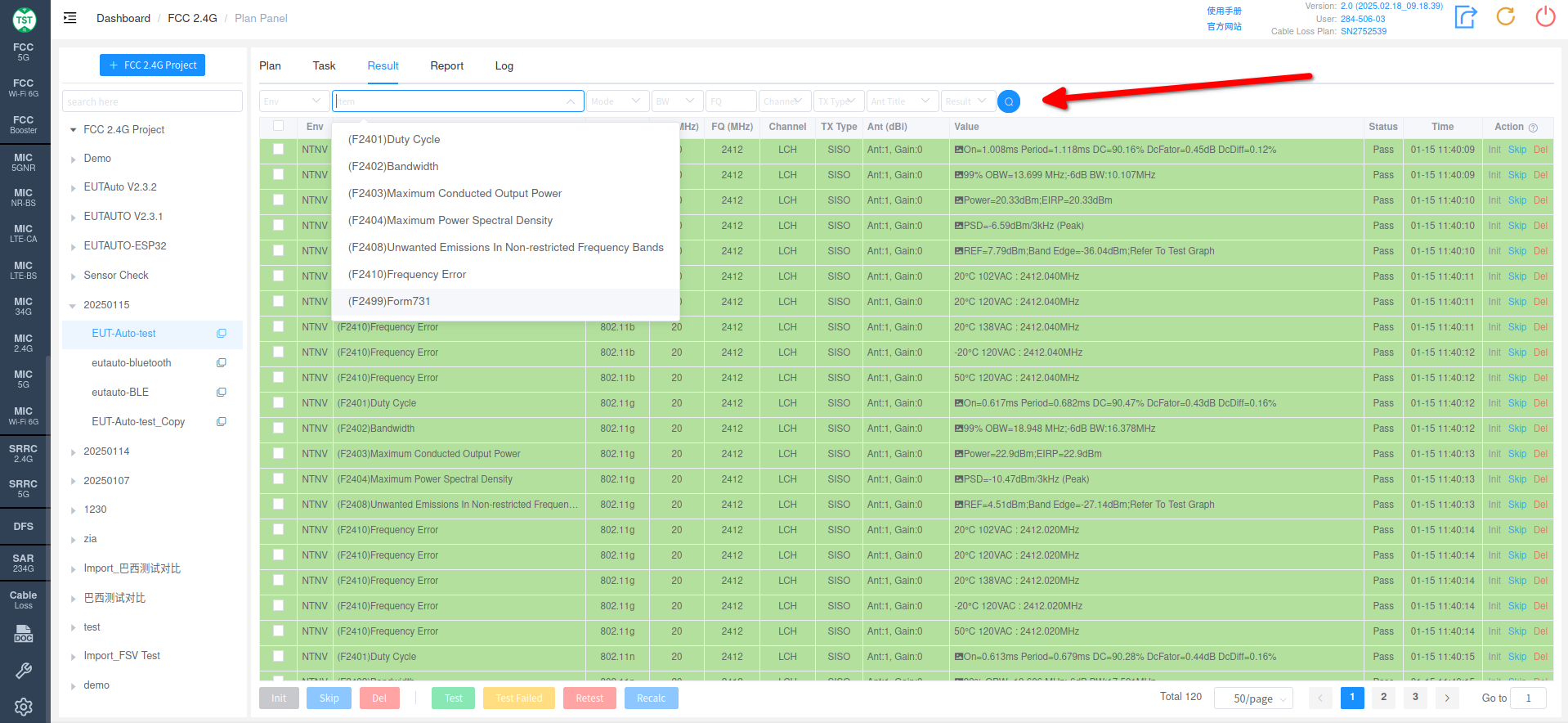Click copy icon beside eutauto-bluetooth

(x=221, y=363)
